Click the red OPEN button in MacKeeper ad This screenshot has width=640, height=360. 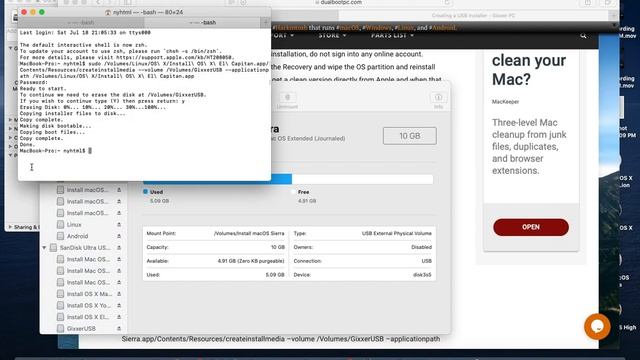point(531,227)
